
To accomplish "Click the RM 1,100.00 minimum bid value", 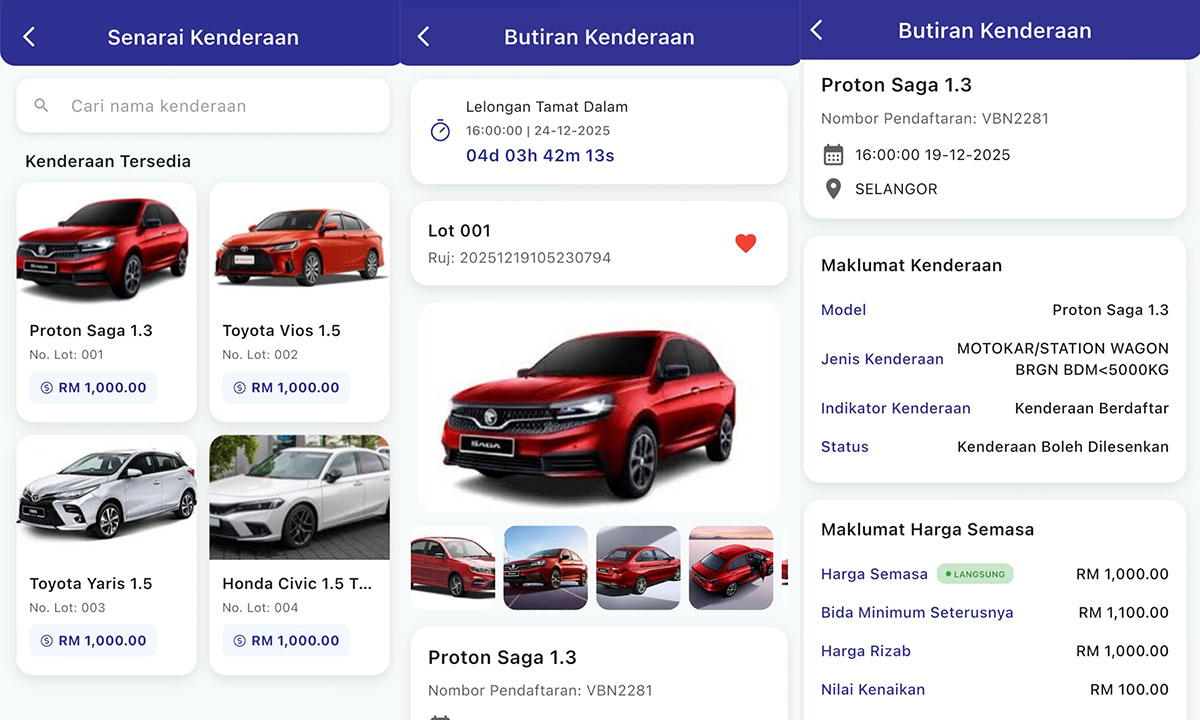I will (1123, 612).
